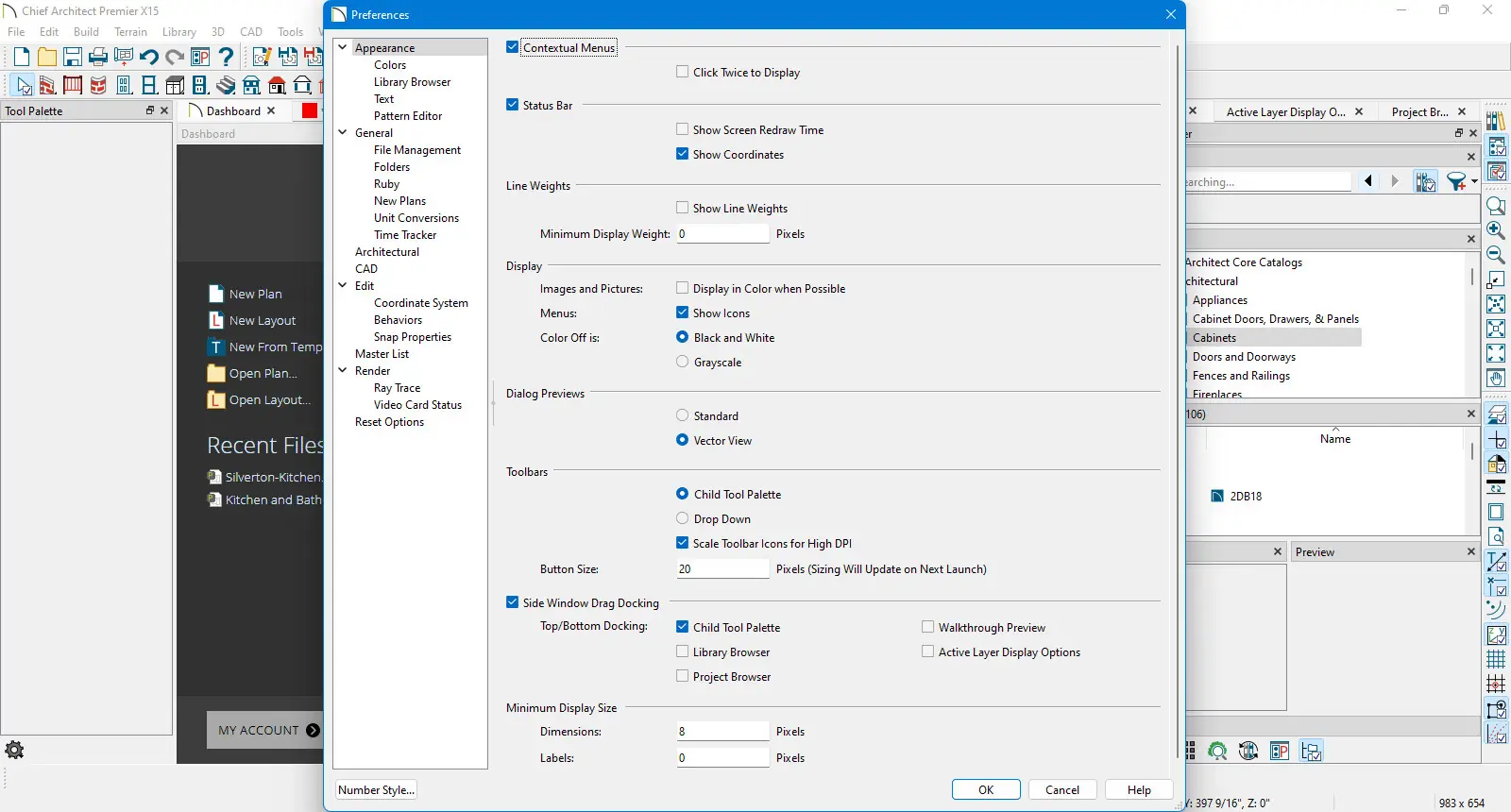Collapse the Render tree category

click(343, 370)
